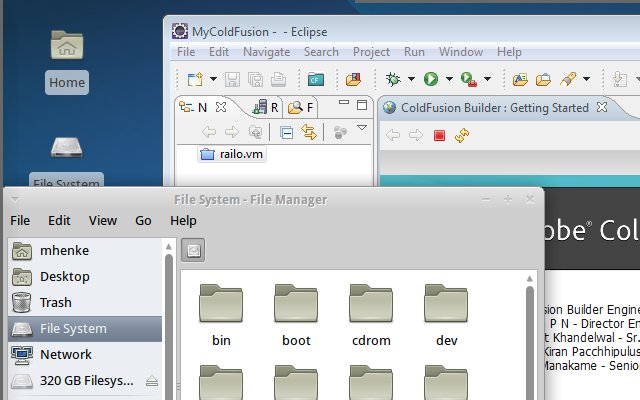Switch to the F file search tab
640x400 pixels.
(300, 107)
